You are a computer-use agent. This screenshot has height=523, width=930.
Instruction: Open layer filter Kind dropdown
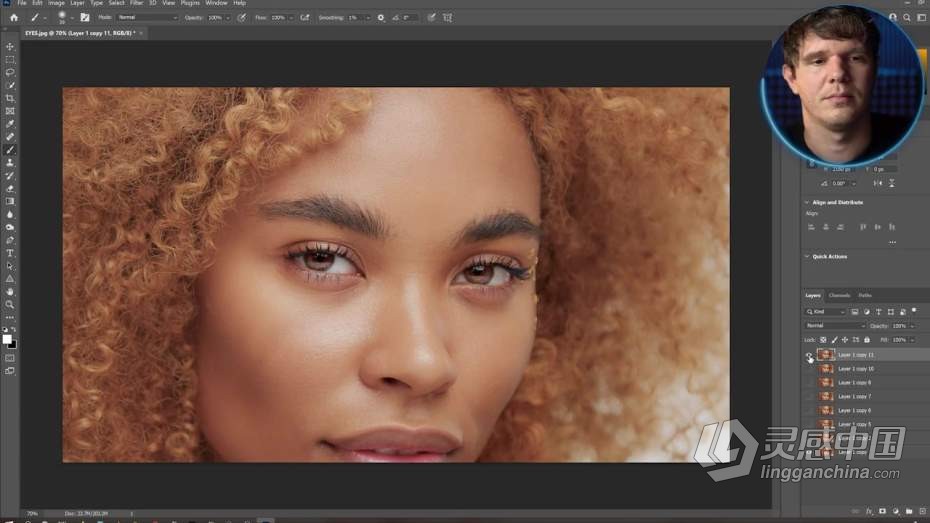[825, 312]
